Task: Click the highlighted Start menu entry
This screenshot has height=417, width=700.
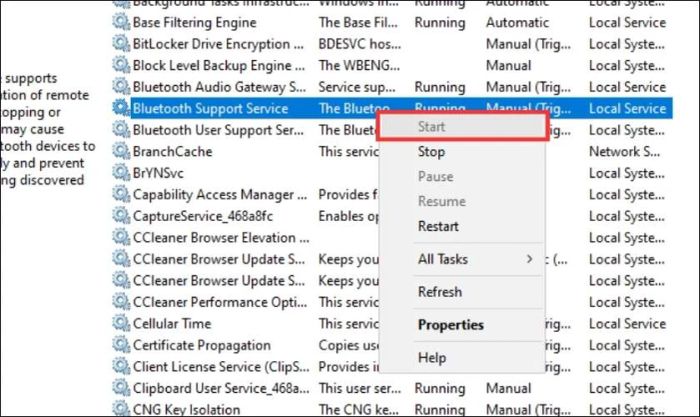Action: [x=462, y=127]
